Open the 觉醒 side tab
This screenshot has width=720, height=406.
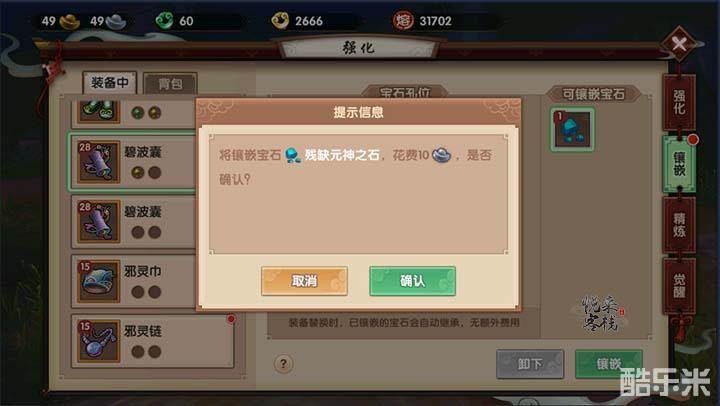click(679, 286)
